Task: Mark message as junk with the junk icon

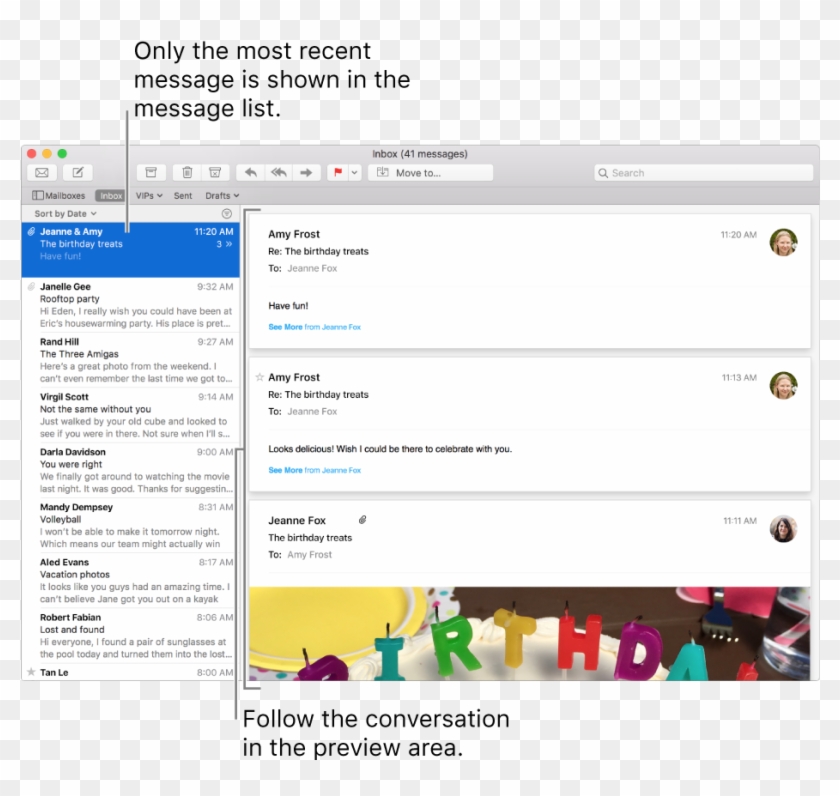Action: pos(214,172)
